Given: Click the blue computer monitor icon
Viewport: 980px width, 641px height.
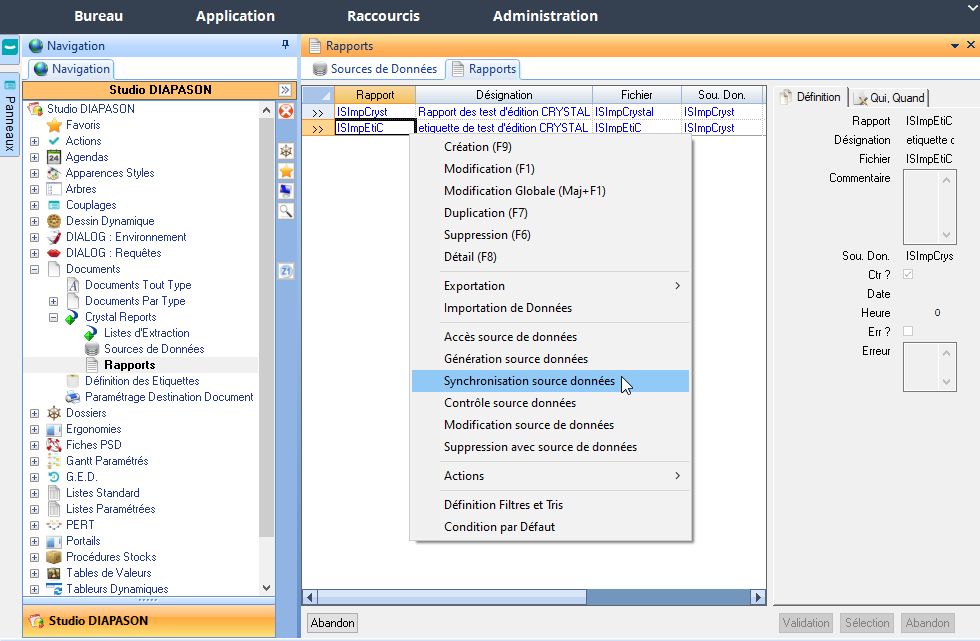Looking at the screenshot, I should pyautogui.click(x=285, y=191).
